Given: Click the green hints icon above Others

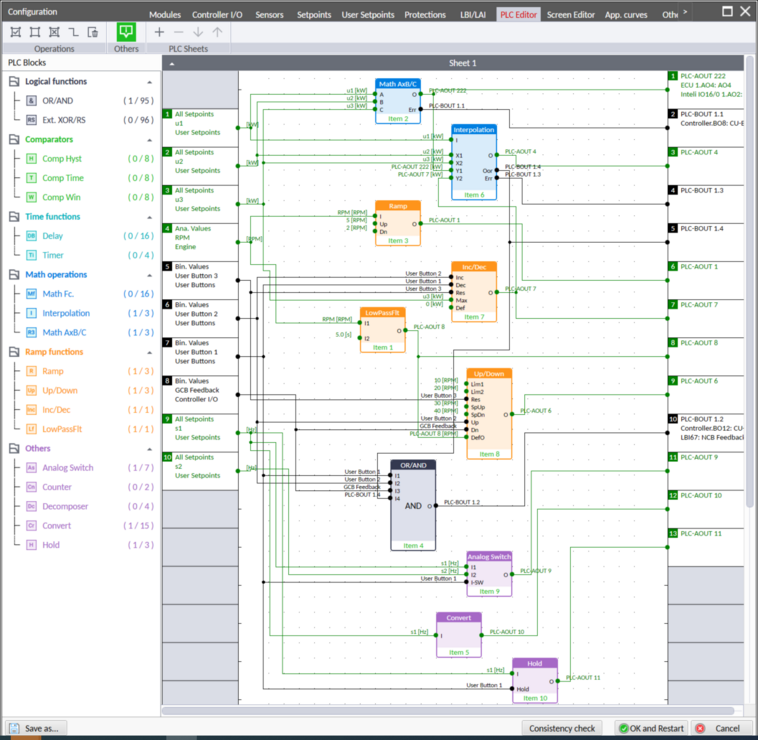Looking at the screenshot, I should pyautogui.click(x=126, y=31).
